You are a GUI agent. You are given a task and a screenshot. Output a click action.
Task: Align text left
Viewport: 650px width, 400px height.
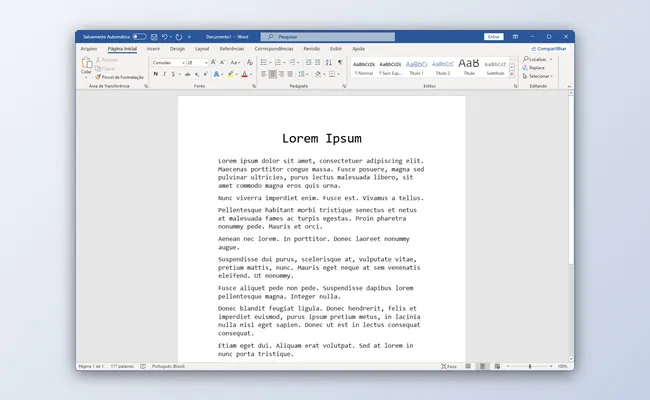pyautogui.click(x=264, y=74)
